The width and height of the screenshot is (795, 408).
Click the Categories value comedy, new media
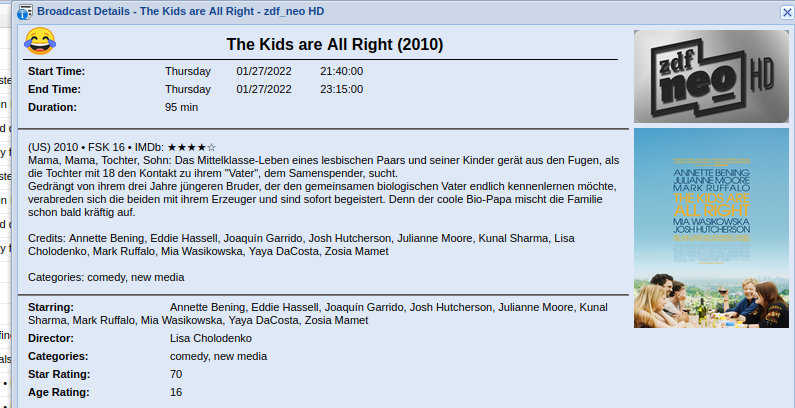point(219,357)
